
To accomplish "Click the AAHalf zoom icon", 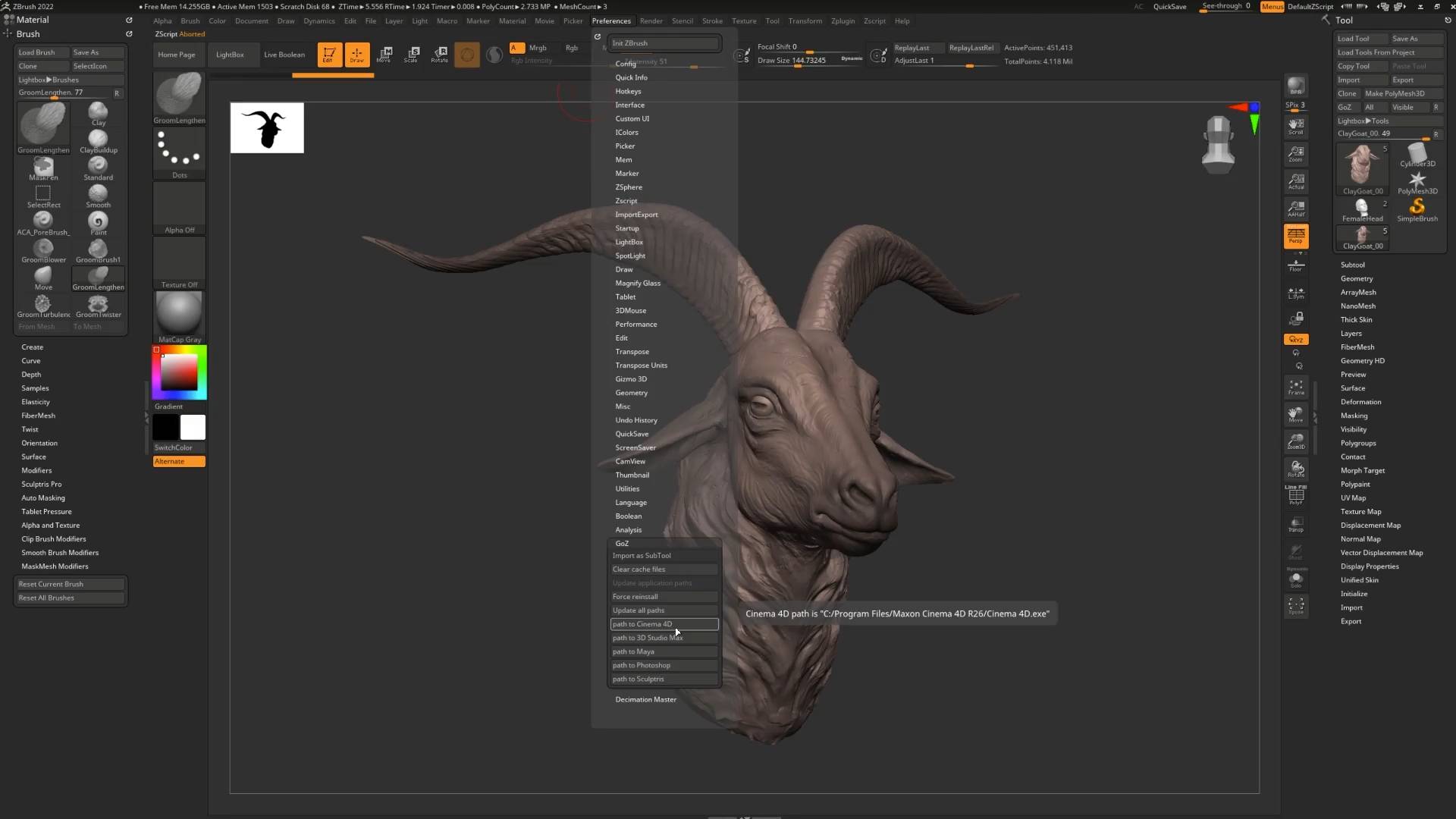I will [1295, 209].
